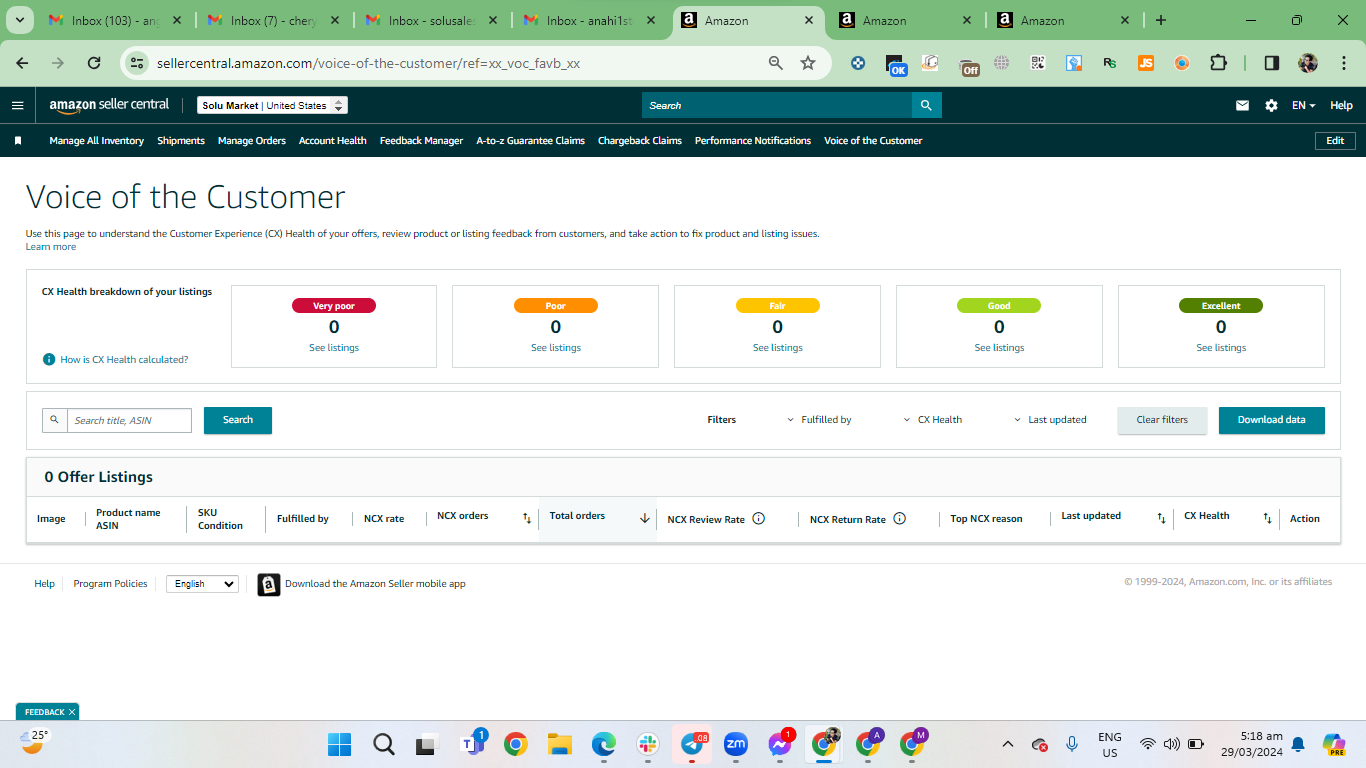Click the site information icon in address bar
Image resolution: width=1366 pixels, height=768 pixels.
click(x=138, y=63)
